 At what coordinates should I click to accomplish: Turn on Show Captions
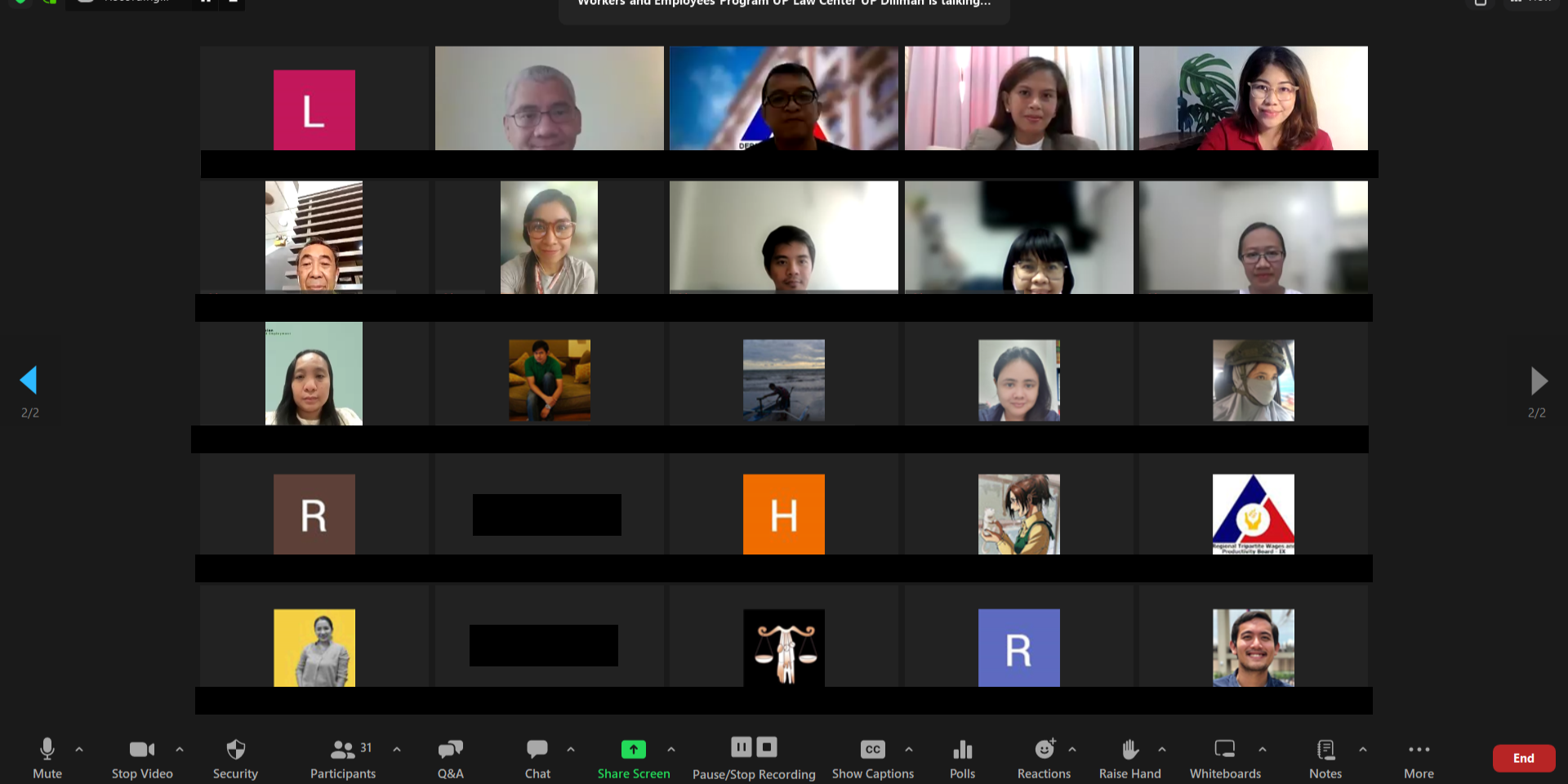point(872,758)
